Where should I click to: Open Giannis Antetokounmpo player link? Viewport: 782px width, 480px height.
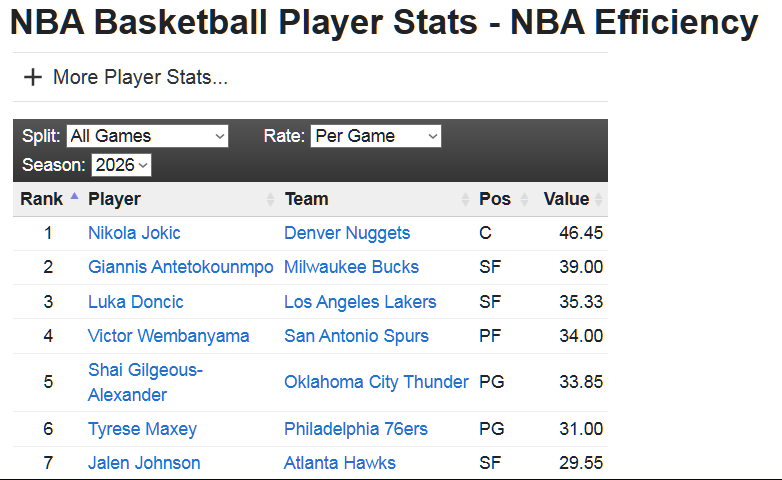pos(181,267)
